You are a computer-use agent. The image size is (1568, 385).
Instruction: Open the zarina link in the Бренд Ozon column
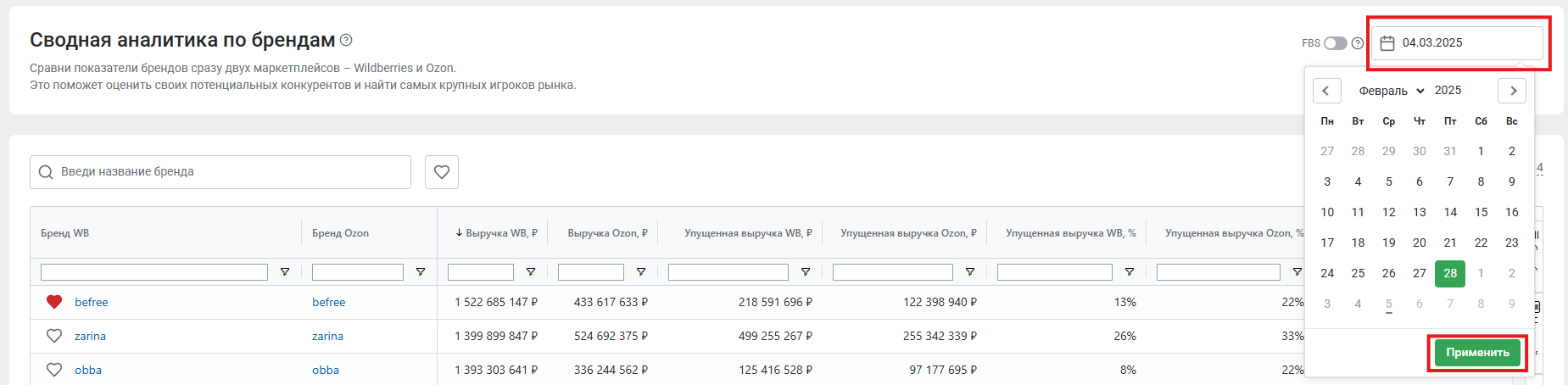coord(327,336)
